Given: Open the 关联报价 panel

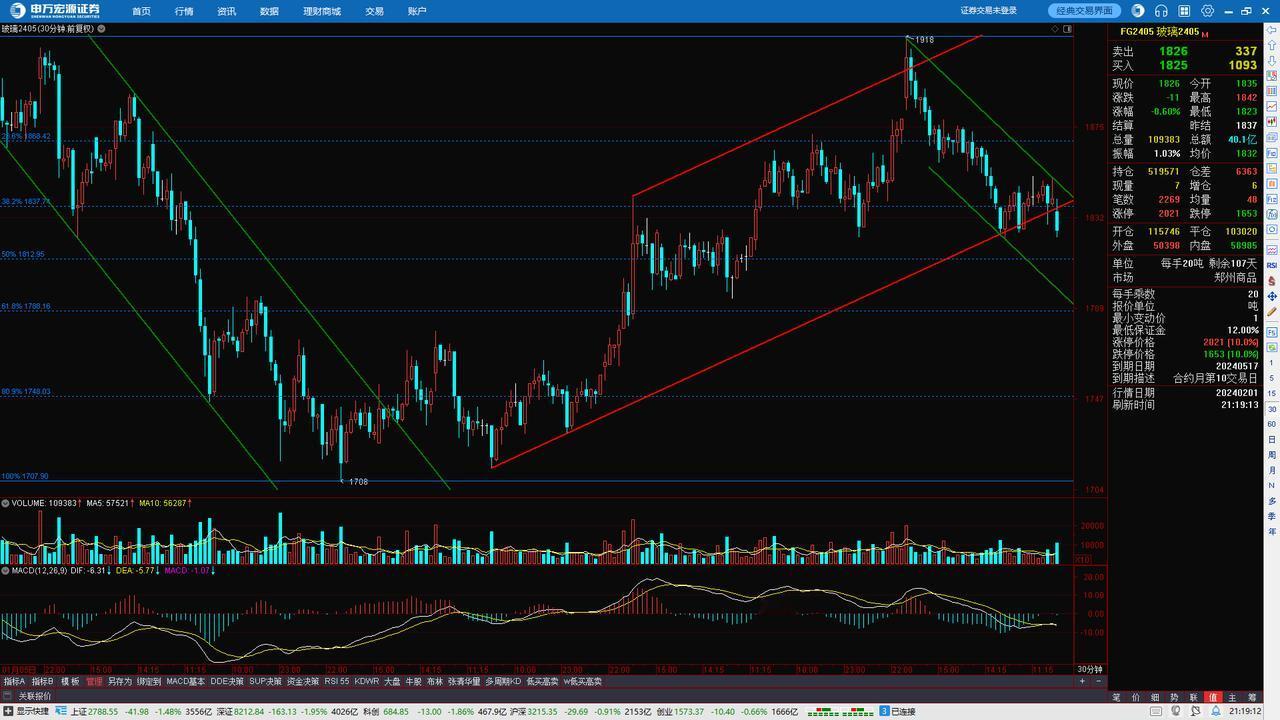Looking at the screenshot, I should click(35, 696).
